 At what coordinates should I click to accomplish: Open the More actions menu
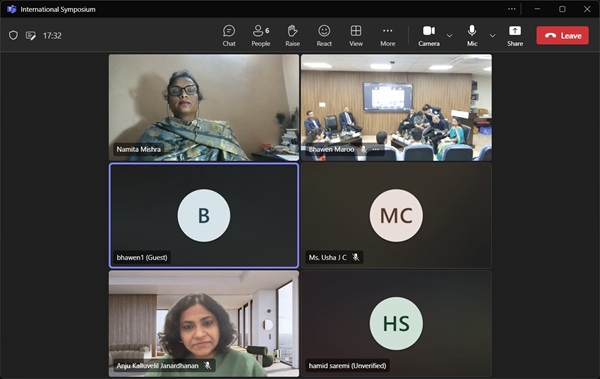[x=388, y=36]
